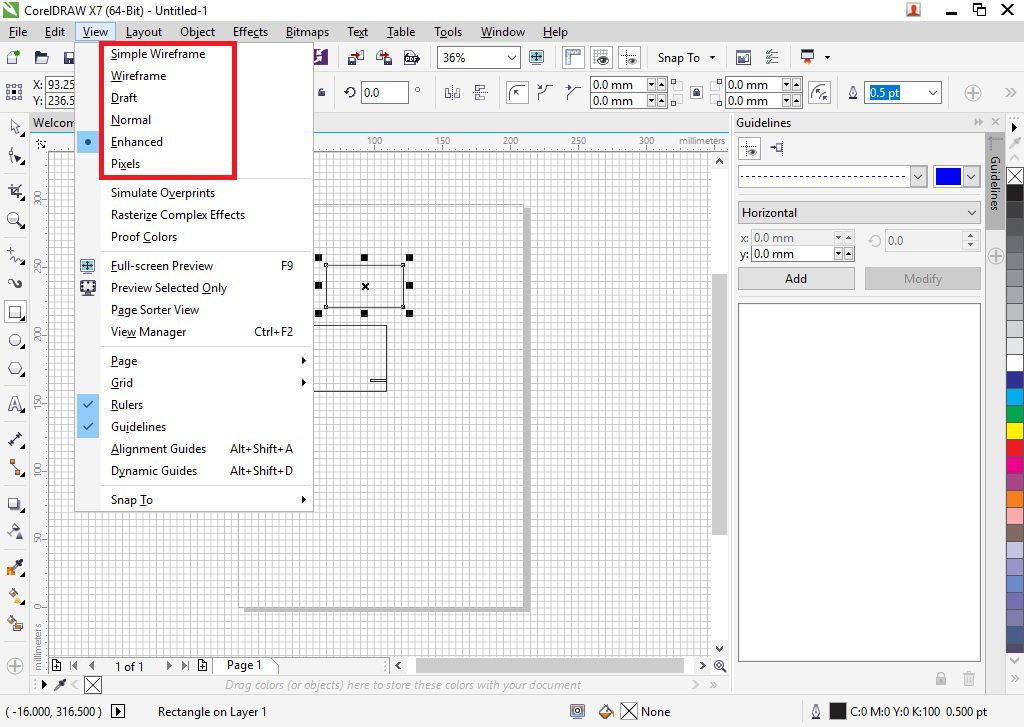This screenshot has width=1024, height=727.
Task: Select the Drop Shadow tool
Action: 15,504
